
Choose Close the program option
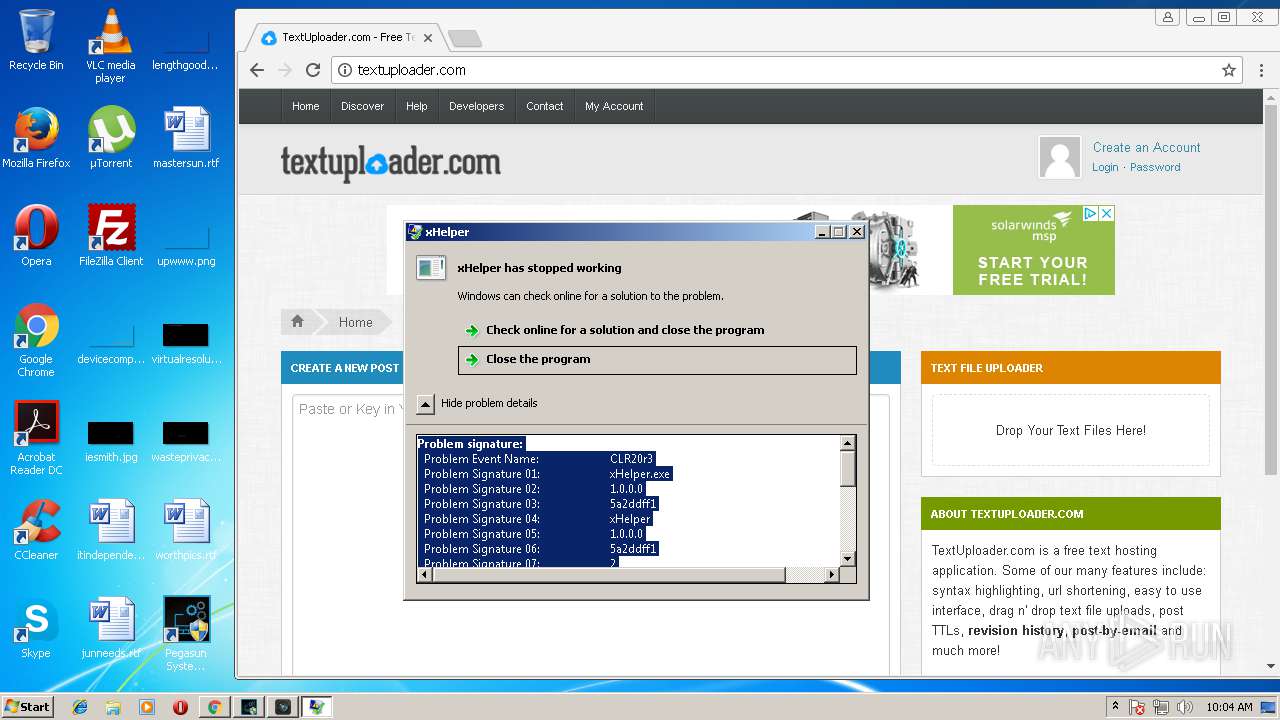[657, 360]
